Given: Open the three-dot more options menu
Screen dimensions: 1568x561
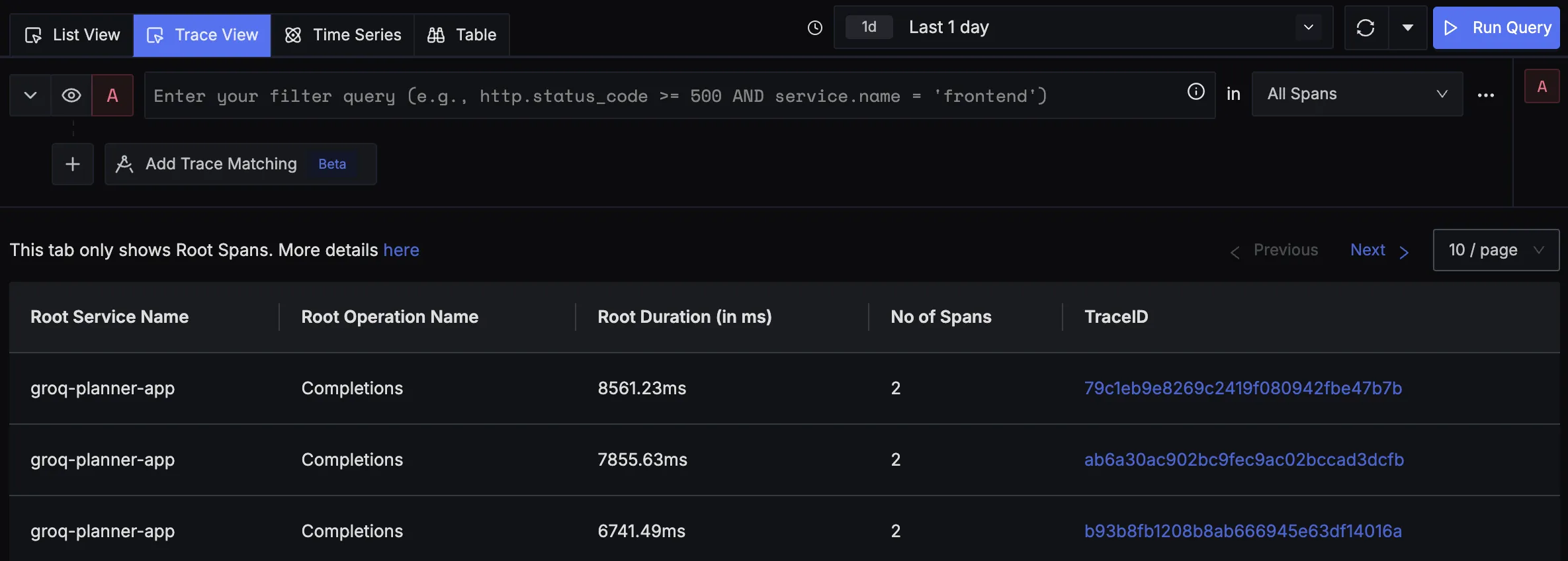Looking at the screenshot, I should click(1486, 95).
